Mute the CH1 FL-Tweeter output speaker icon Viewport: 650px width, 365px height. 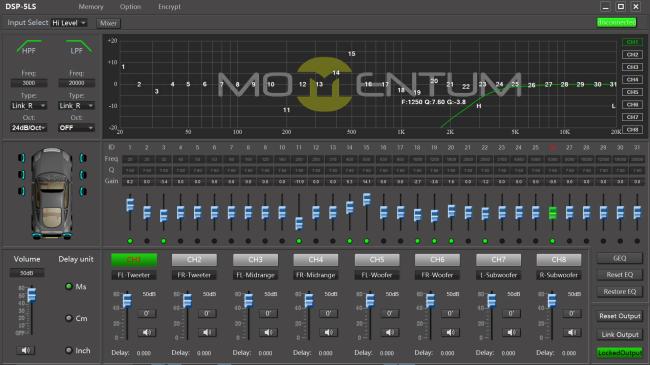point(147,332)
